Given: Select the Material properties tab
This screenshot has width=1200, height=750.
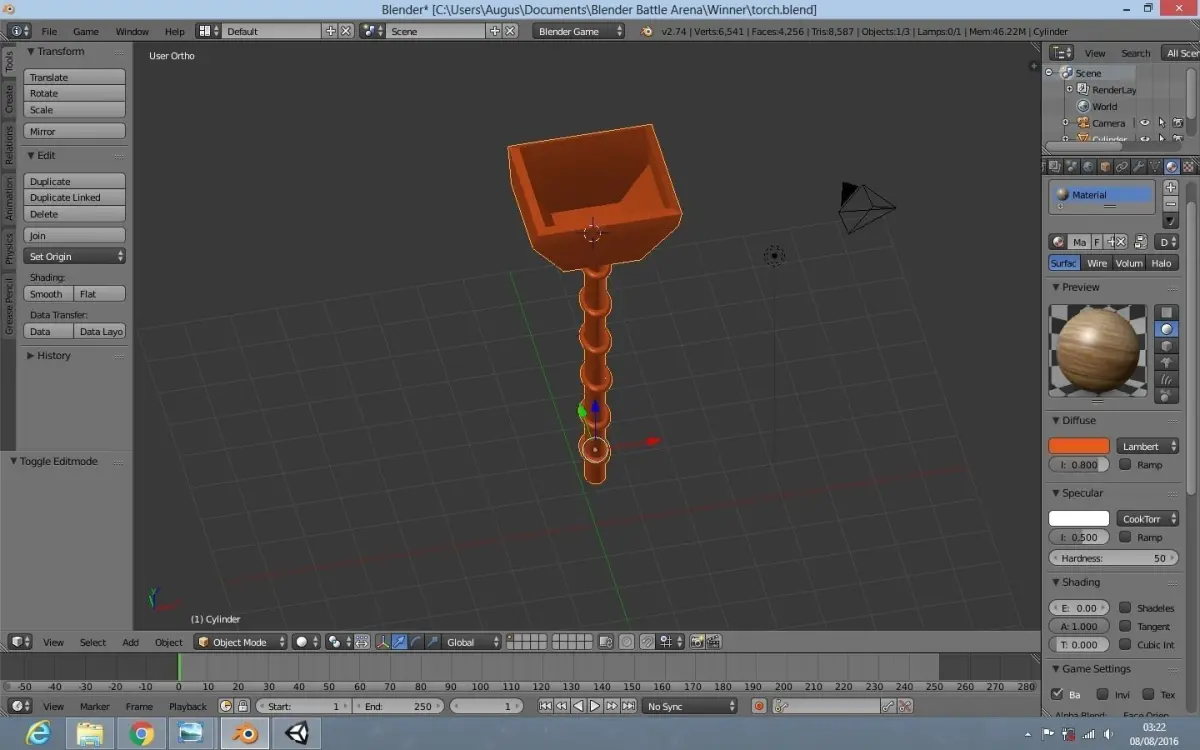Looking at the screenshot, I should (x=1171, y=165).
